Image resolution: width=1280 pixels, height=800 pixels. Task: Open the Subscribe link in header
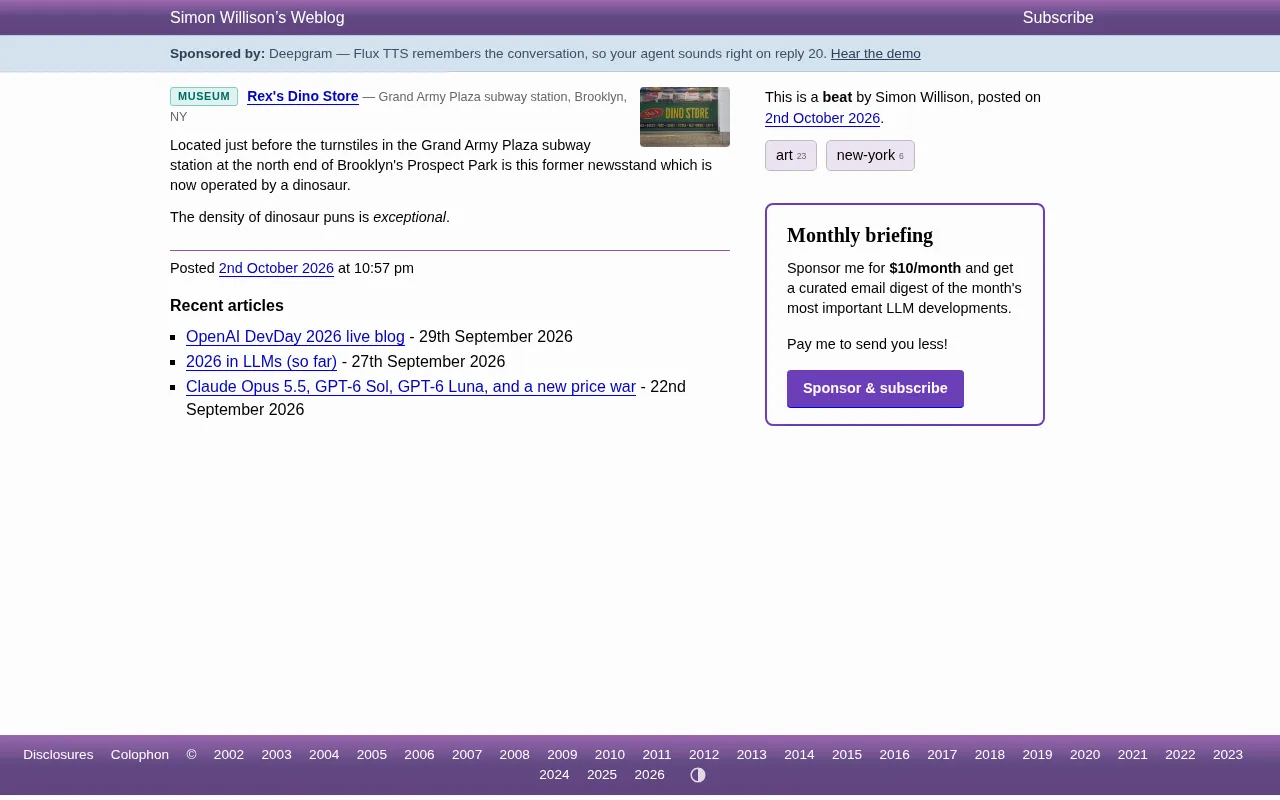coord(1058,18)
